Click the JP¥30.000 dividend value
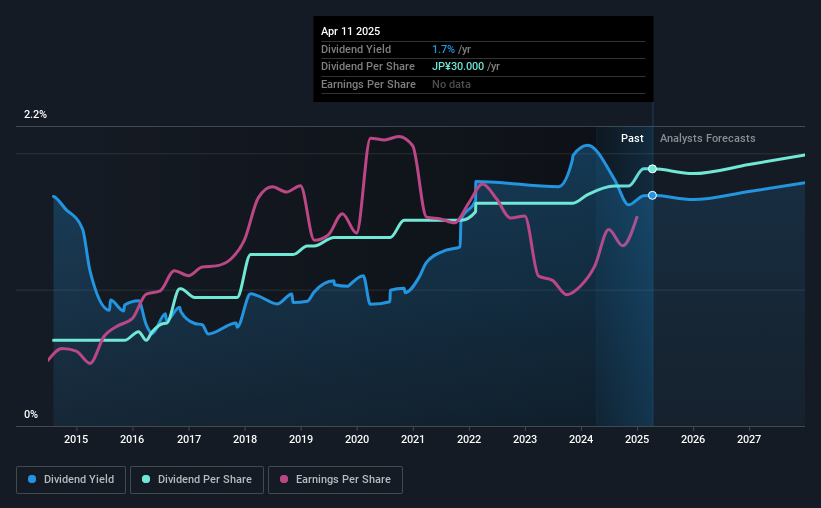 coord(458,67)
